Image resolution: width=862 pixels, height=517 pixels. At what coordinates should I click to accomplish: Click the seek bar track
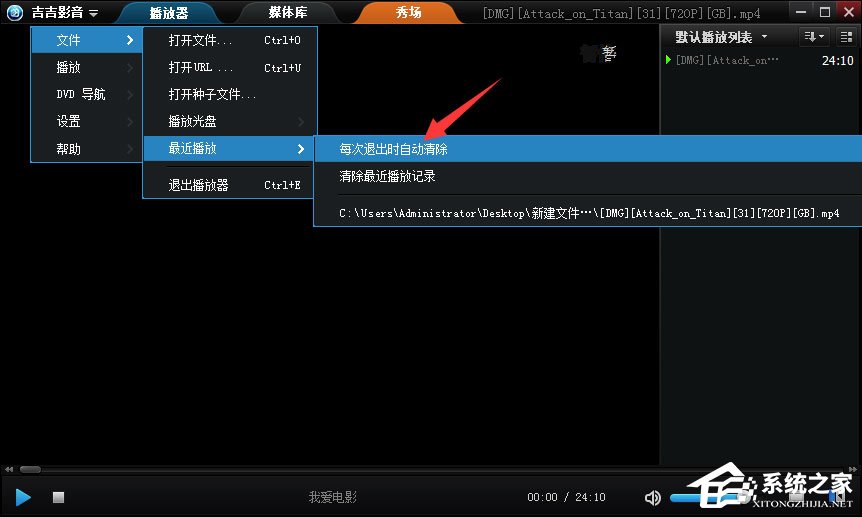434,469
